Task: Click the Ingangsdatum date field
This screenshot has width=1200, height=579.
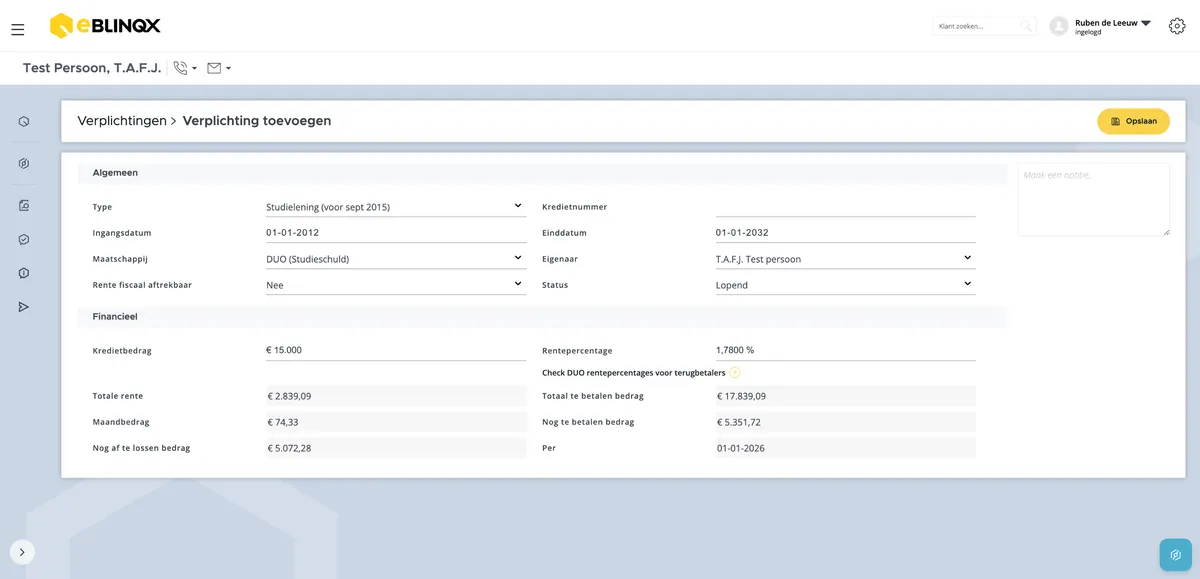Action: (x=396, y=233)
